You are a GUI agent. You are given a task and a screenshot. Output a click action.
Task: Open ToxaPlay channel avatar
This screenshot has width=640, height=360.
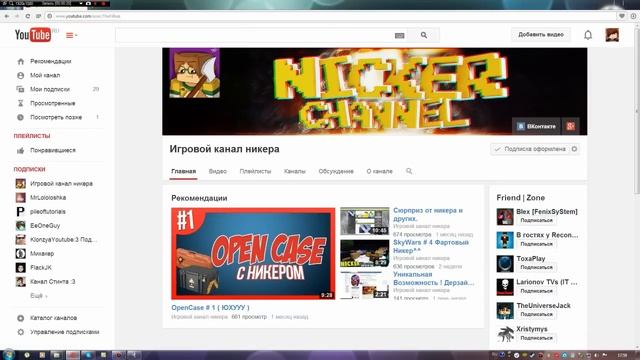click(x=505, y=264)
